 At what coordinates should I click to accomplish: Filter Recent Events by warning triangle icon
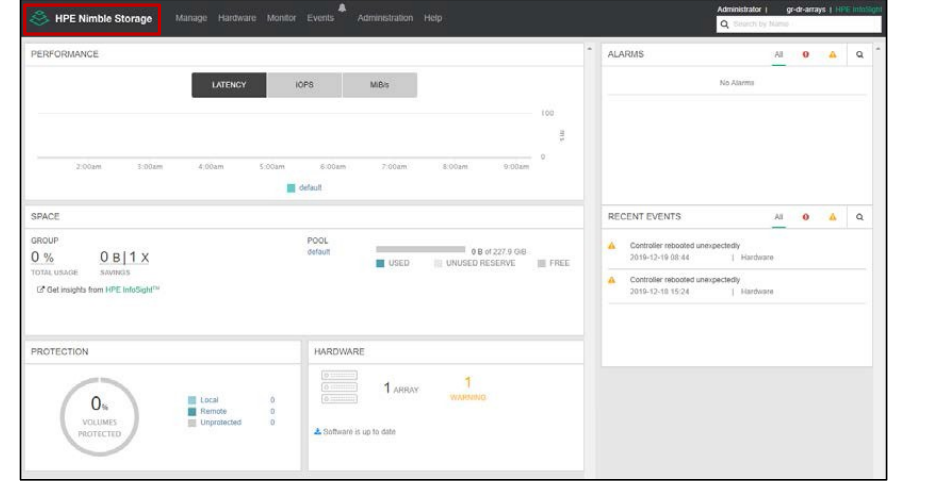tap(832, 217)
